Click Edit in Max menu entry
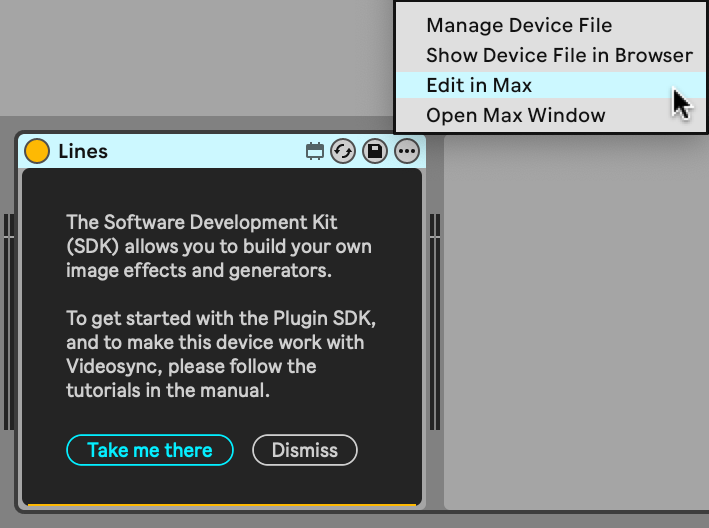The height and width of the screenshot is (528, 709). pos(478,85)
